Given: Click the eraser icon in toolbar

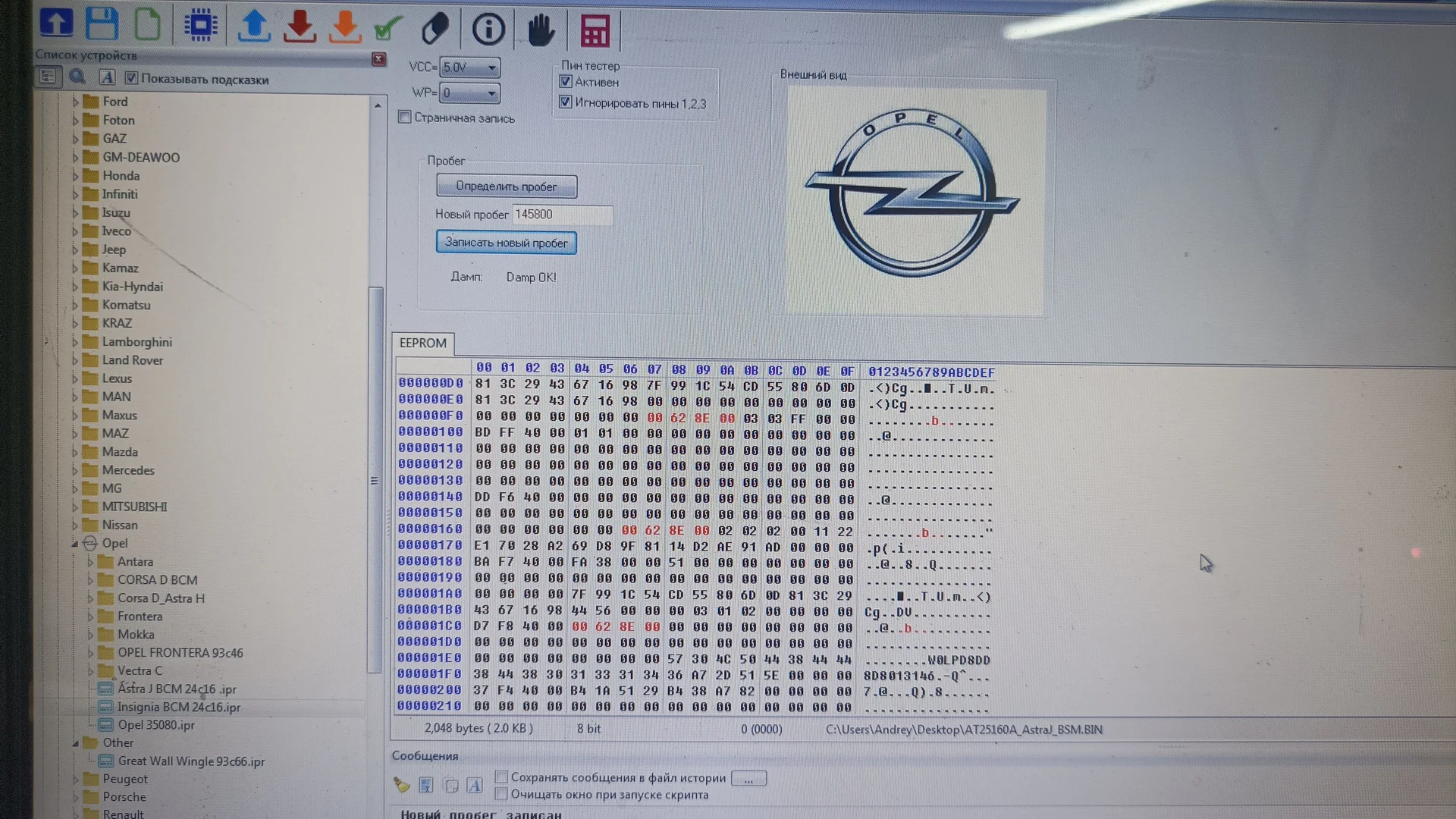Looking at the screenshot, I should point(435,29).
